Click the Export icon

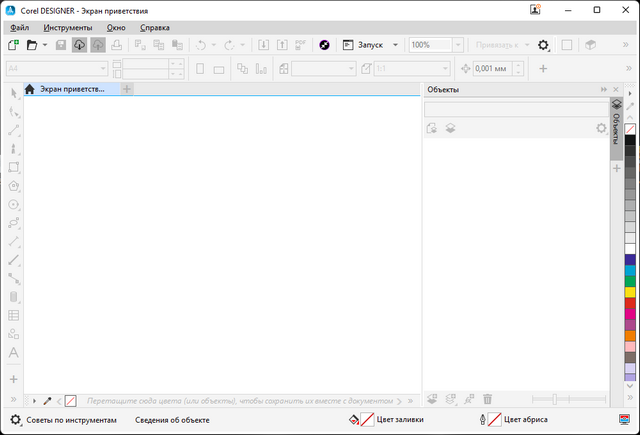coord(282,45)
